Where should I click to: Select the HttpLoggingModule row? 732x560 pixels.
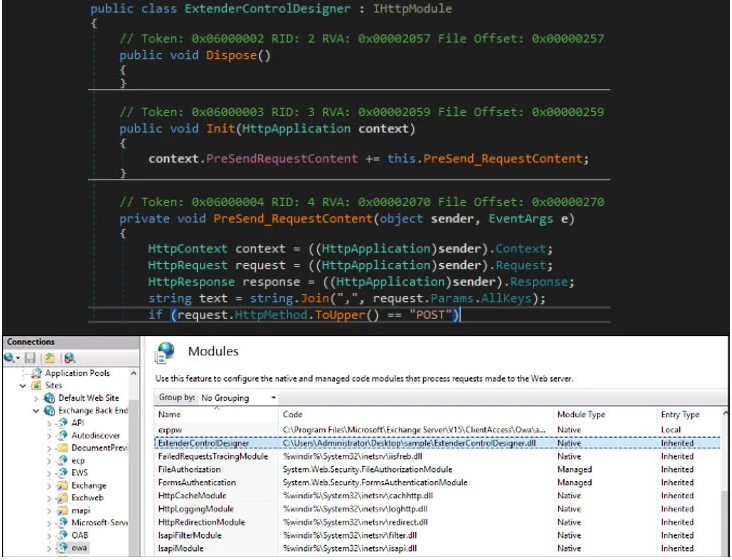tap(437, 509)
